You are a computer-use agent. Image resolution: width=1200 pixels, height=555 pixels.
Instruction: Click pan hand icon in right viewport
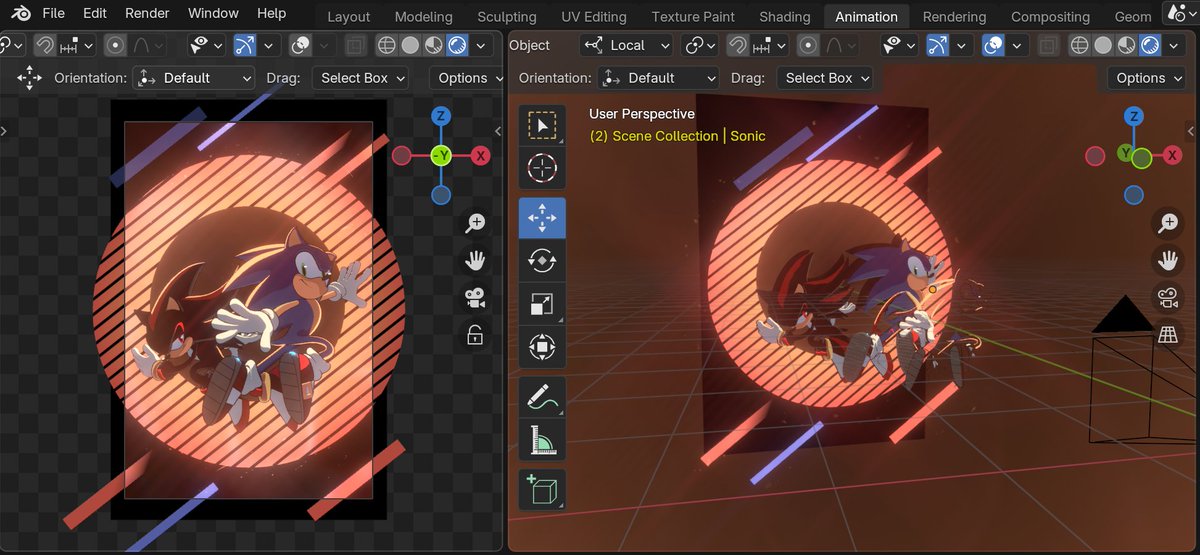point(1167,261)
